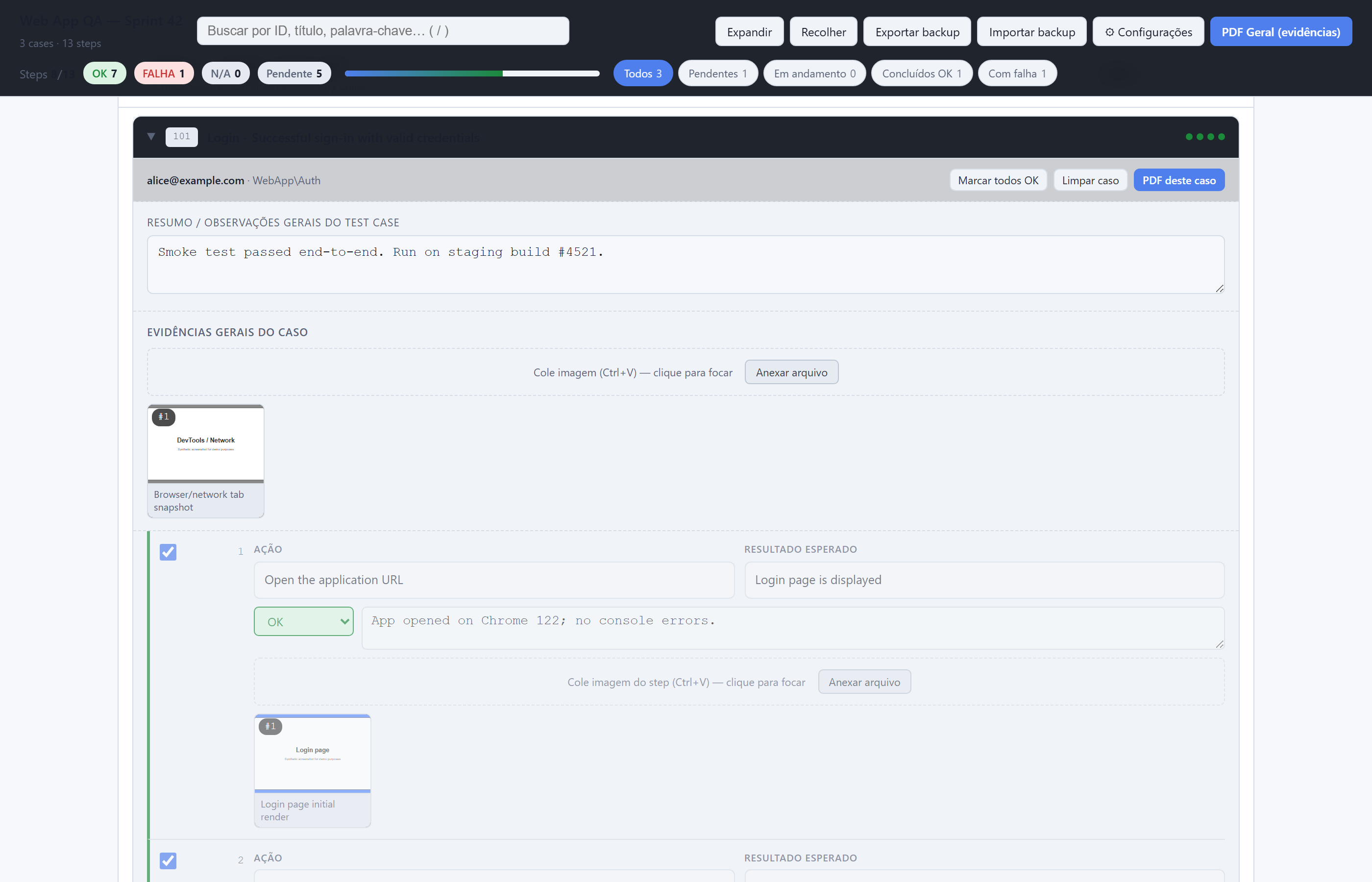The height and width of the screenshot is (882, 1372).
Task: Click the green status dots of case 101
Action: click(1205, 136)
